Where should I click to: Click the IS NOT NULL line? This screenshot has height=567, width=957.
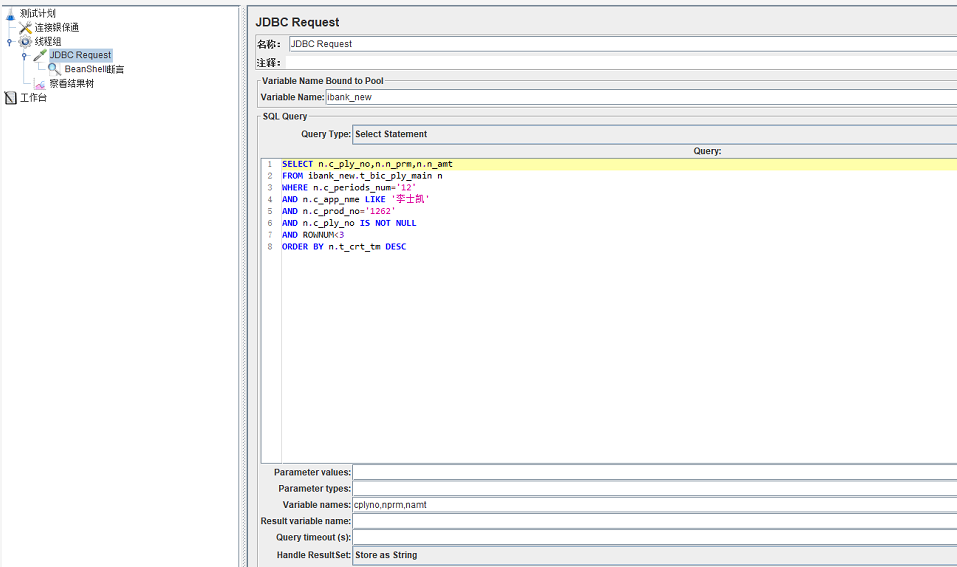click(348, 223)
